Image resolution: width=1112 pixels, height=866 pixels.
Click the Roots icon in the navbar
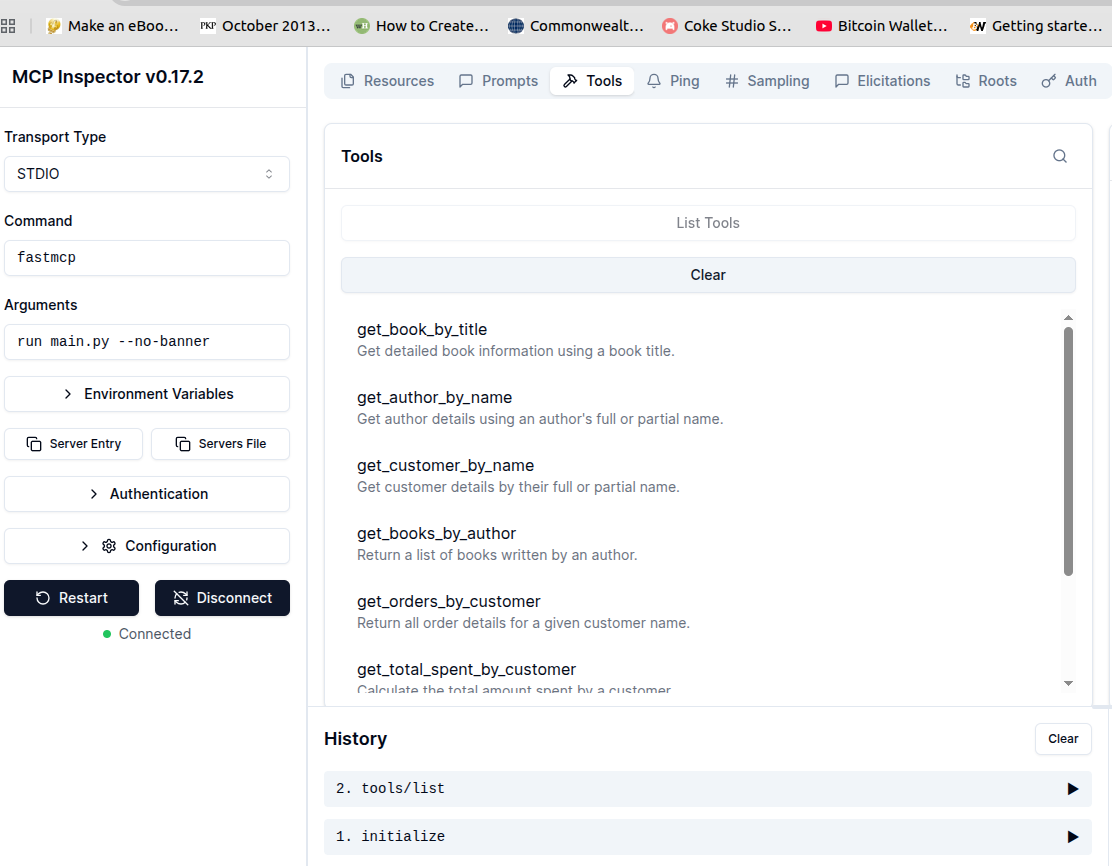(961, 81)
